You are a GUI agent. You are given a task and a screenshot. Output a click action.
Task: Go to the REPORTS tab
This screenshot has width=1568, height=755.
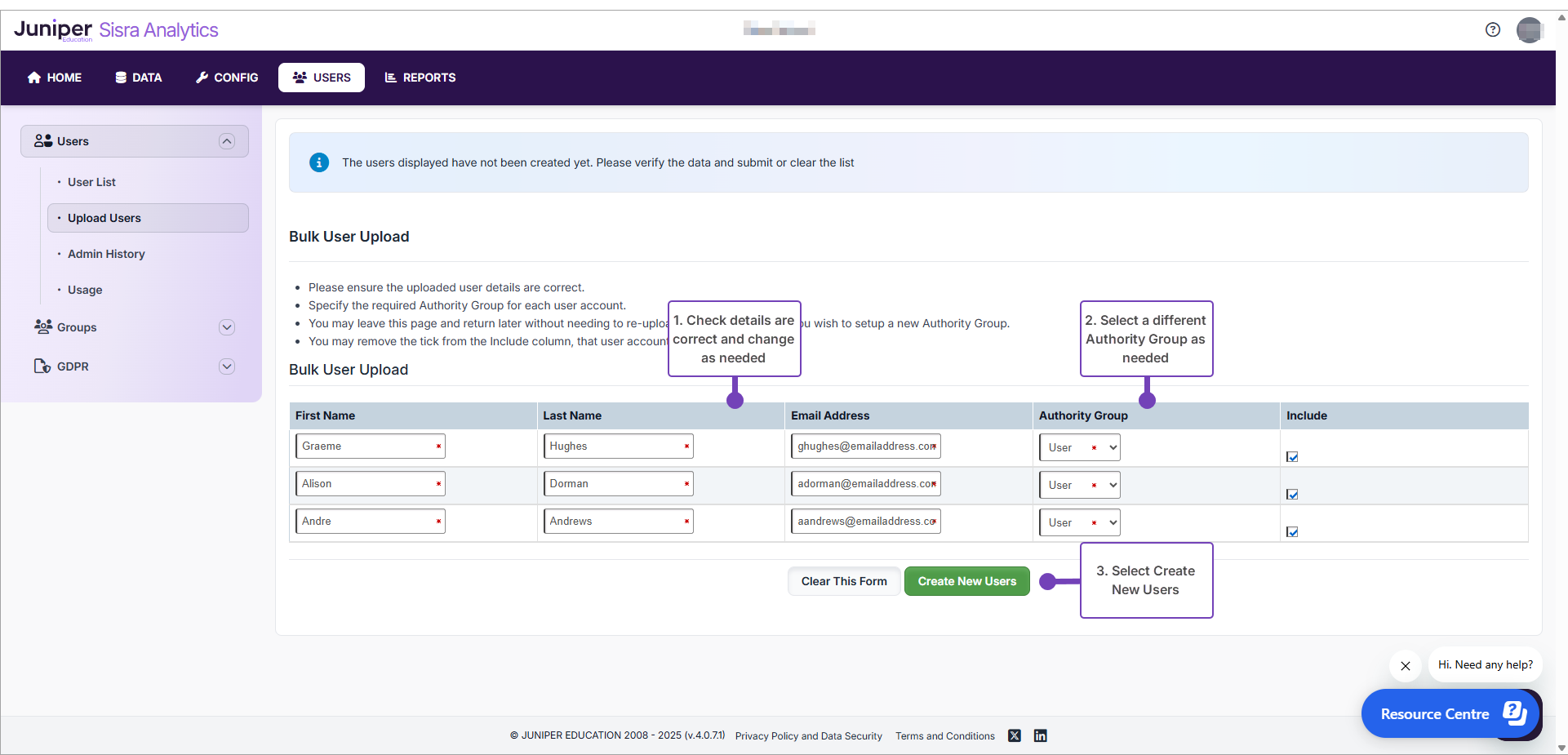click(x=420, y=78)
